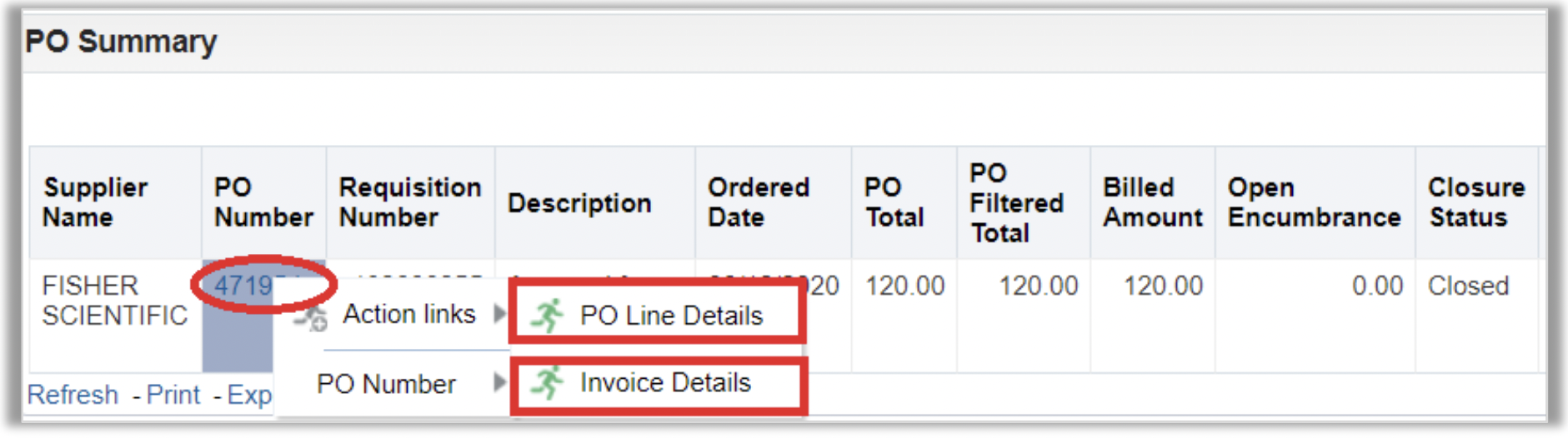Click the Refresh link
This screenshot has height=438, width=1568.
[x=73, y=395]
